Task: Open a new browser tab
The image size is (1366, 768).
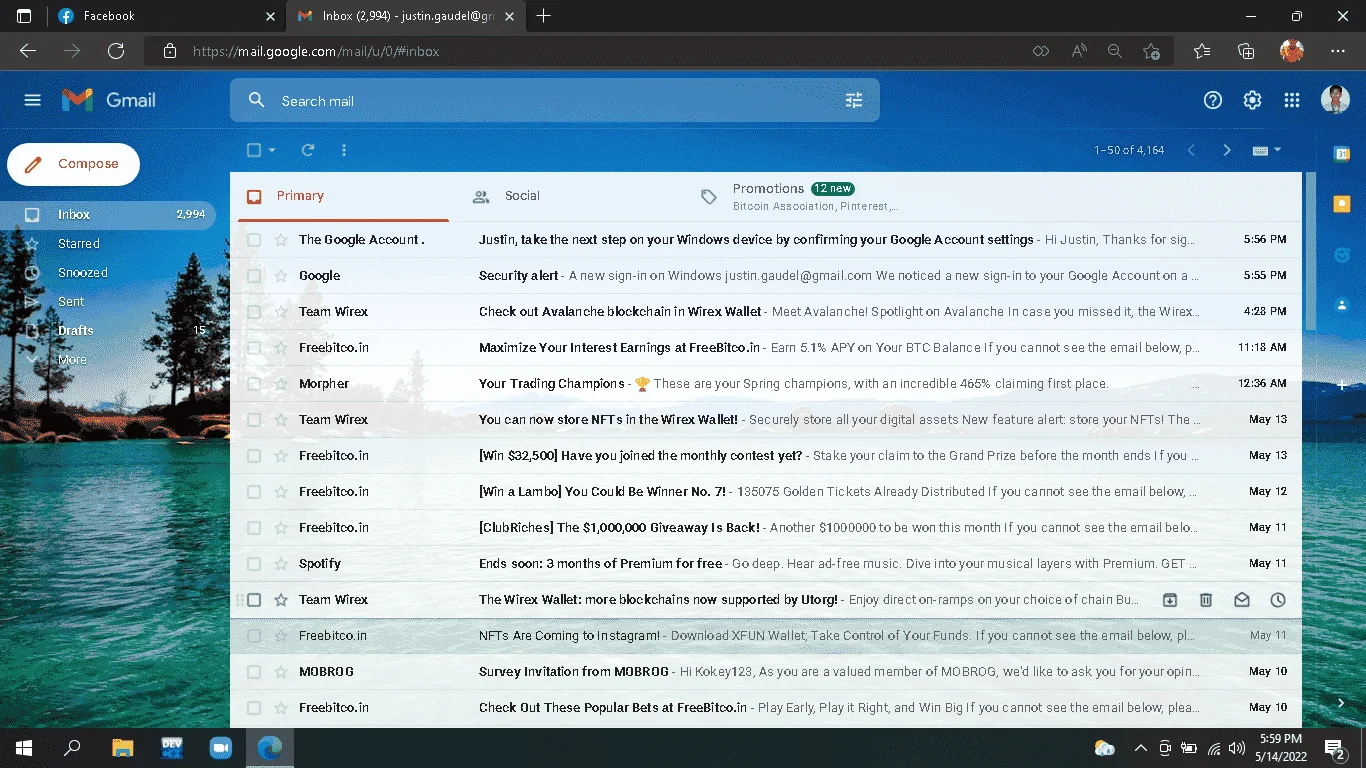Action: click(x=543, y=16)
